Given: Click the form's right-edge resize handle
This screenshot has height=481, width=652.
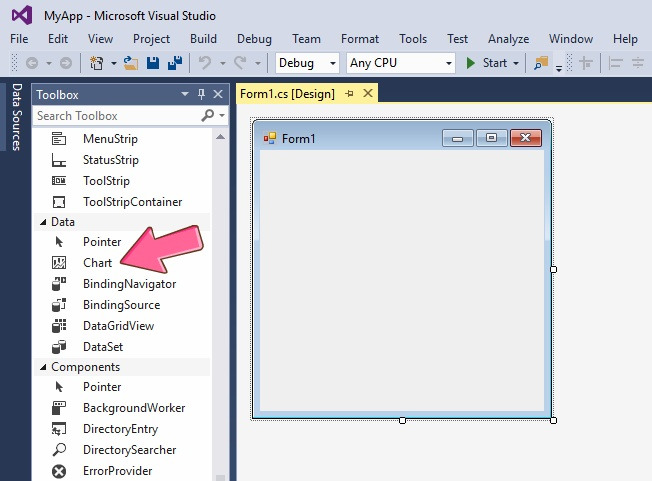Looking at the screenshot, I should click(553, 269).
